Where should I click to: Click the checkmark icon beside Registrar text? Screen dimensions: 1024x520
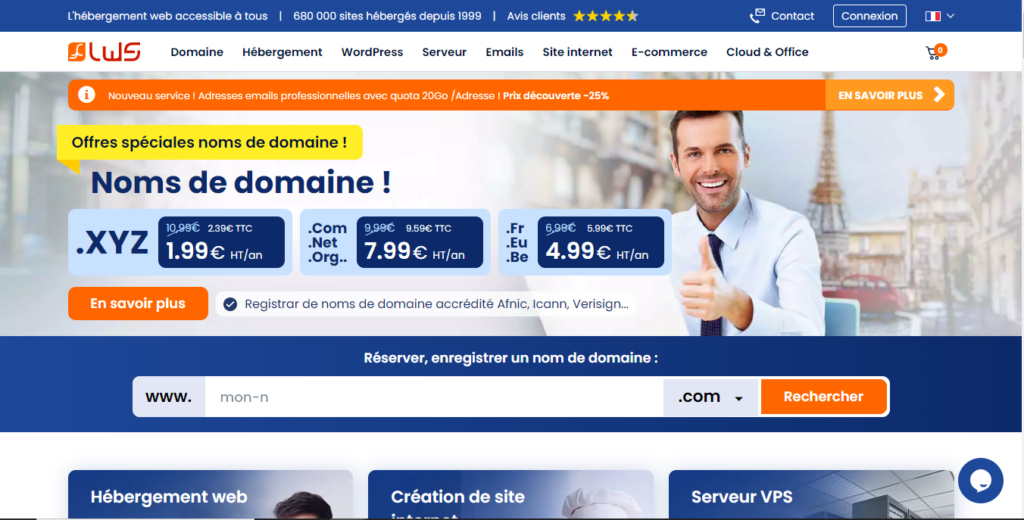230,304
